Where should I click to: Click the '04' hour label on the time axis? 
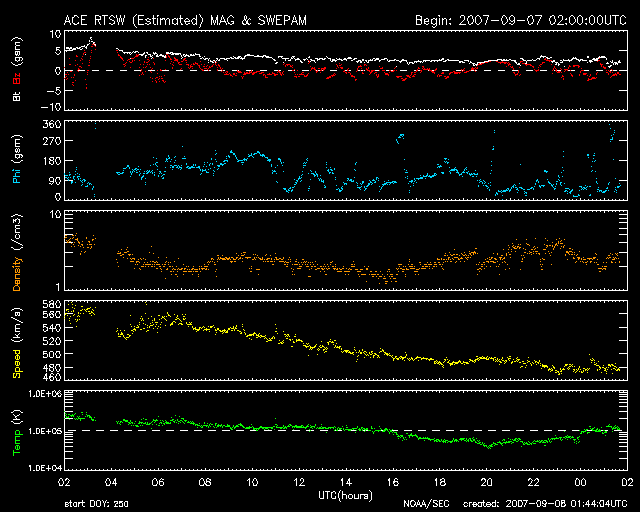[x=111, y=482]
